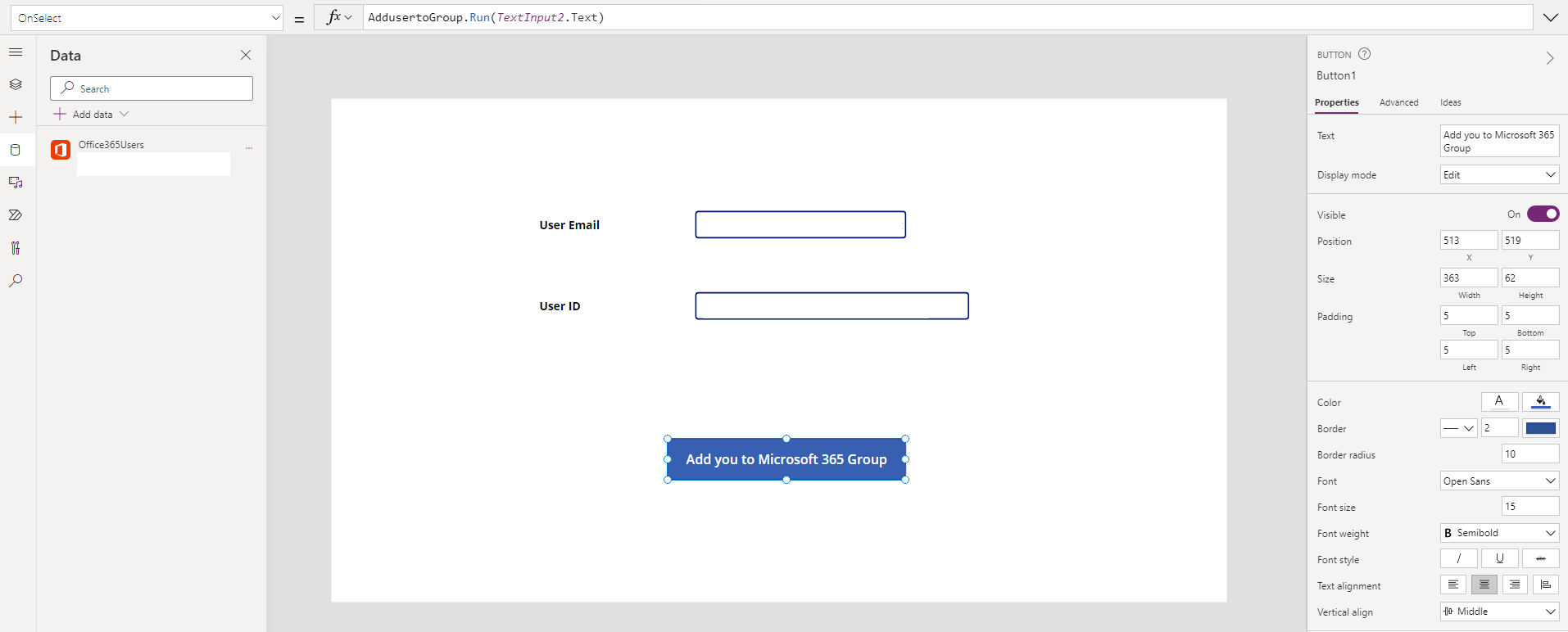
Task: Open font color picker (A icon)
Action: tap(1499, 401)
